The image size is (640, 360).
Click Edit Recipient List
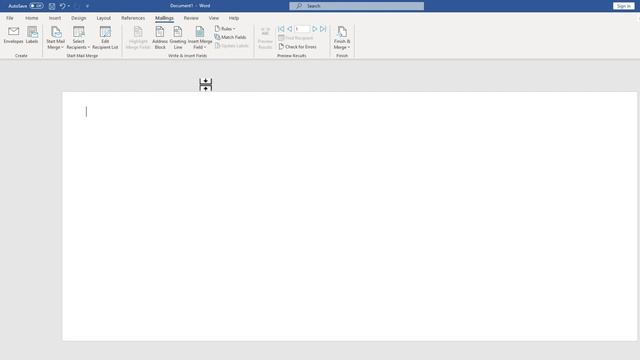(x=105, y=38)
